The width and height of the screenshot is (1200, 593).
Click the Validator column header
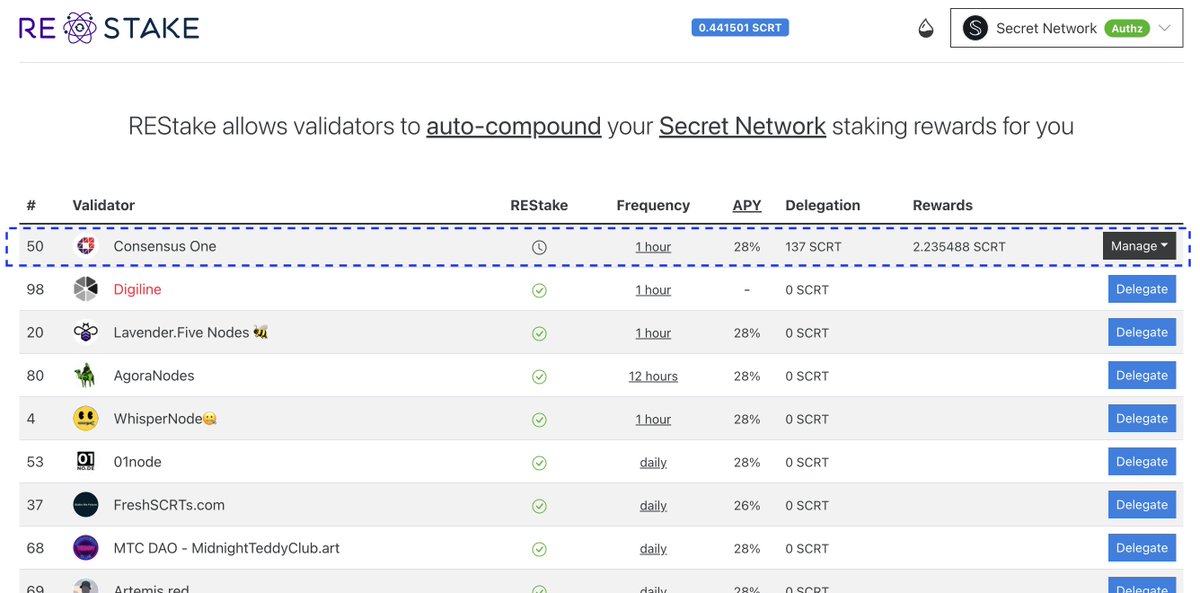tap(103, 205)
